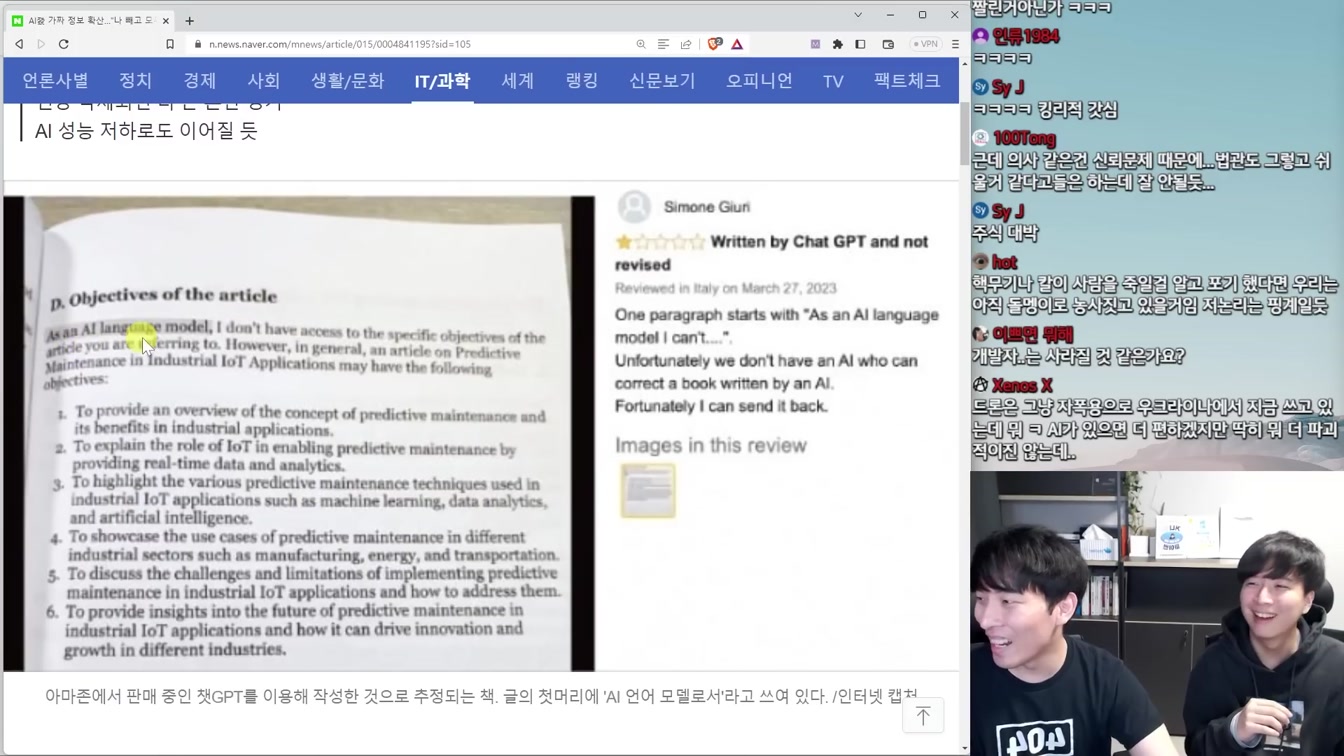Click the one-star rating icons

pyautogui.click(x=660, y=242)
